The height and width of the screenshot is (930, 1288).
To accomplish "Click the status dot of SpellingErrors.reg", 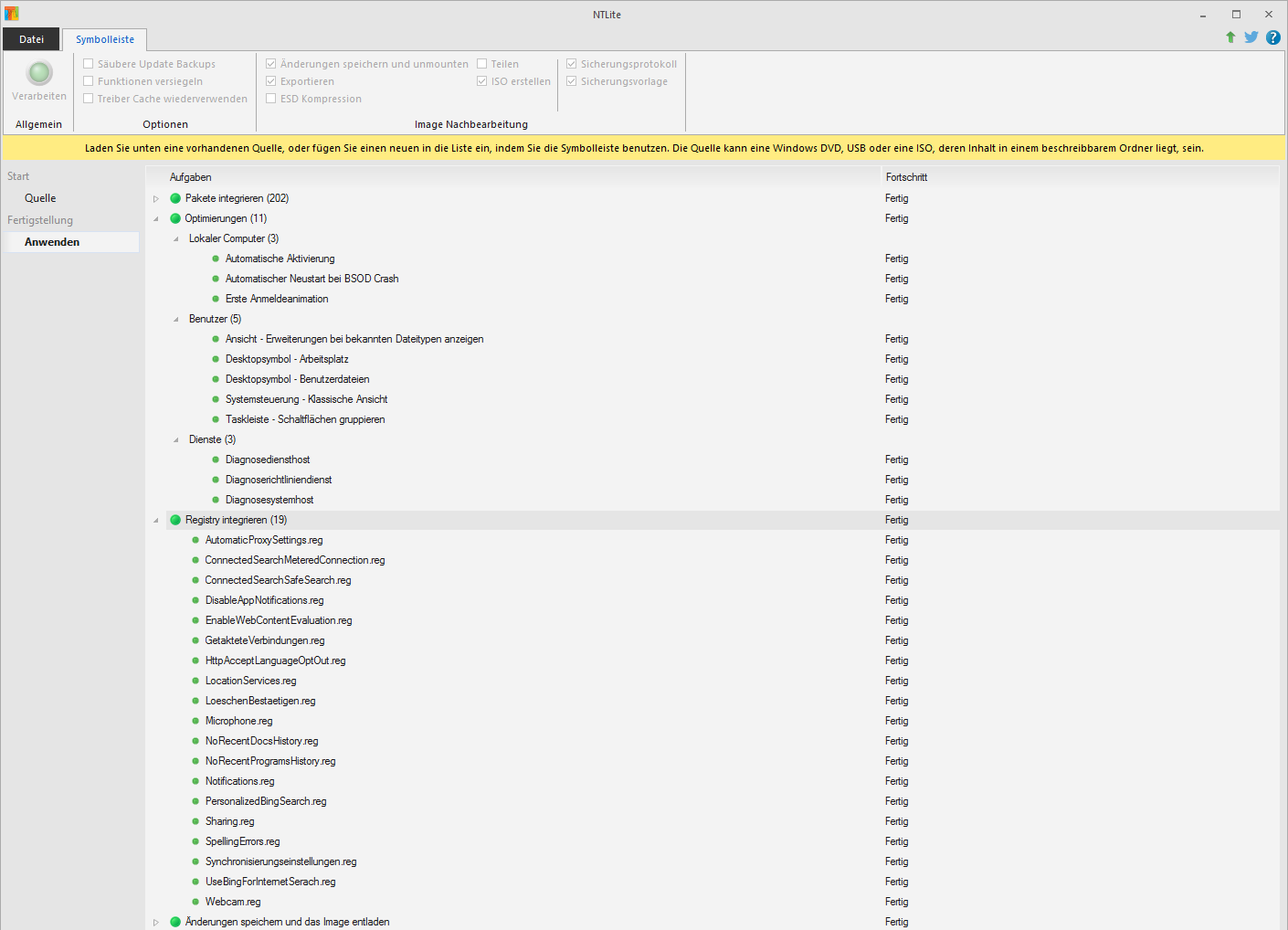I will 195,841.
